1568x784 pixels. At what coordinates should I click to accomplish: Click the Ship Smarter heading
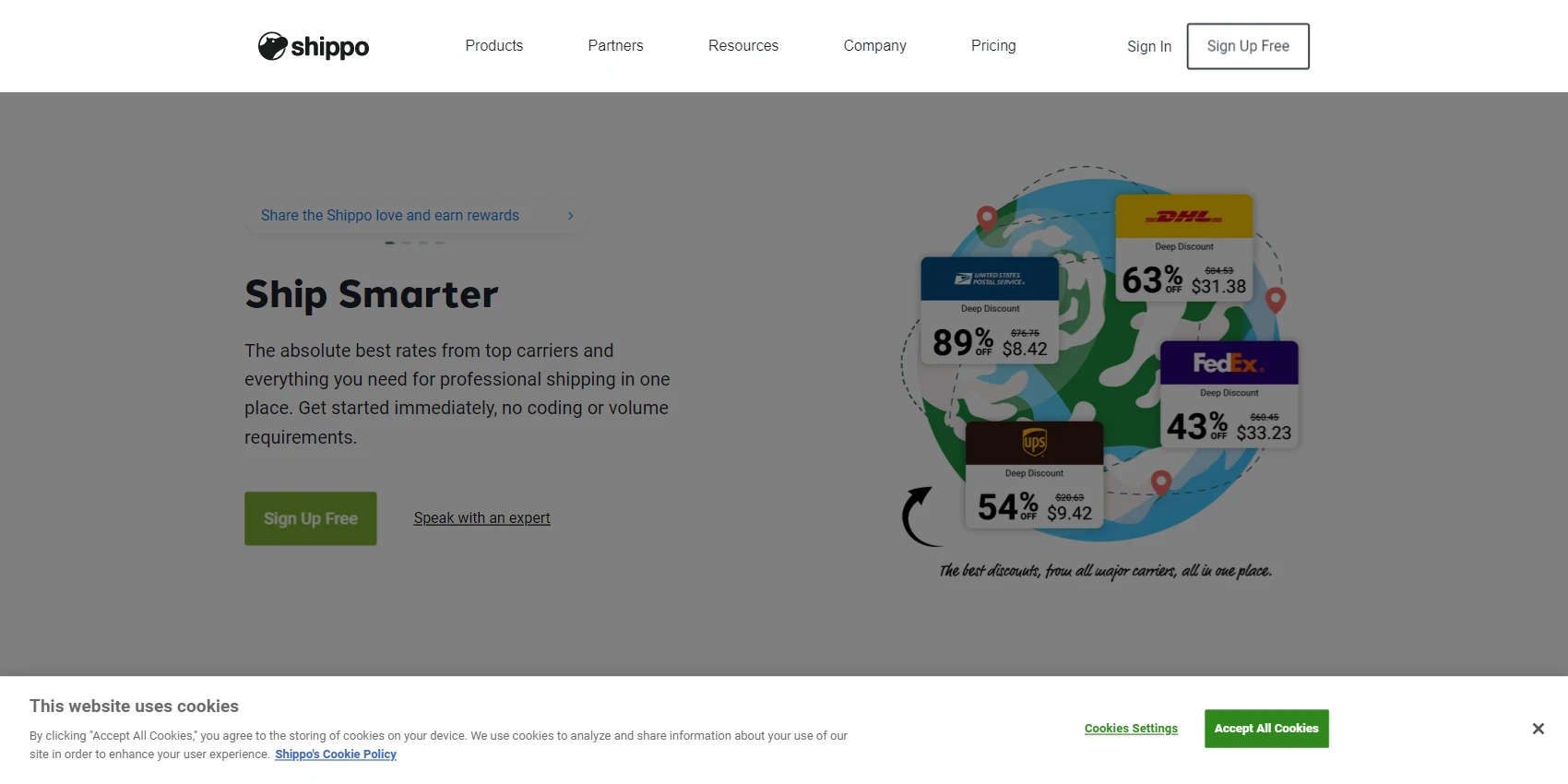tap(372, 294)
